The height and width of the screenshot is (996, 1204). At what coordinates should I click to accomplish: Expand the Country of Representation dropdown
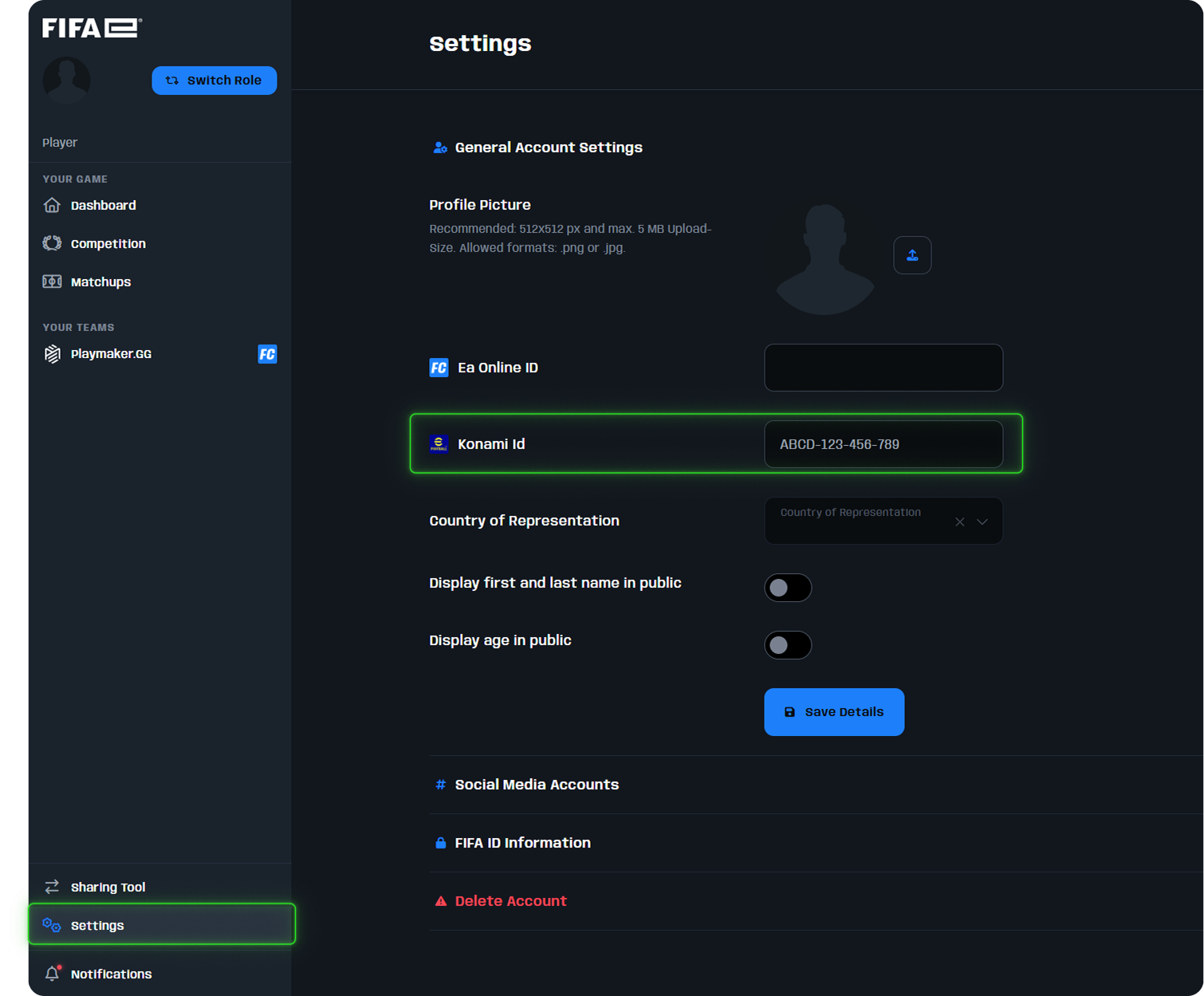click(x=982, y=521)
